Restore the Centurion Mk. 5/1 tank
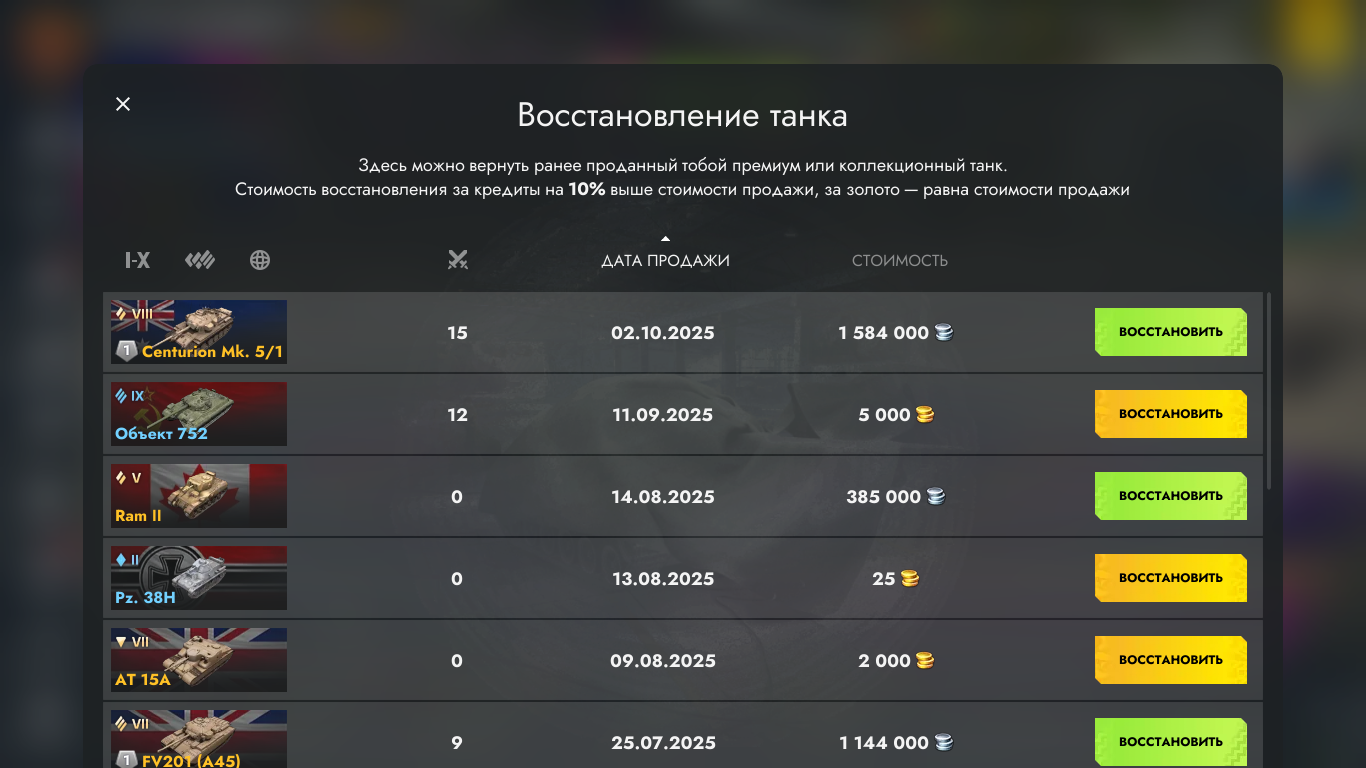Image resolution: width=1366 pixels, height=768 pixels. (1170, 332)
